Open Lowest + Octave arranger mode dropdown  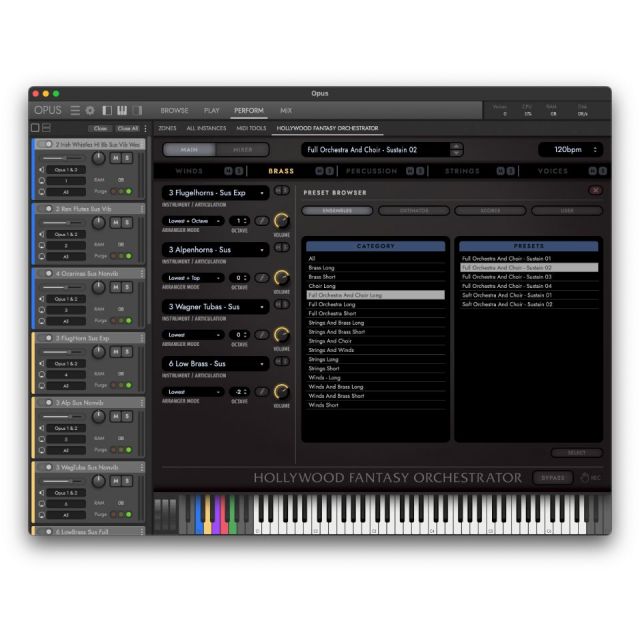(193, 221)
